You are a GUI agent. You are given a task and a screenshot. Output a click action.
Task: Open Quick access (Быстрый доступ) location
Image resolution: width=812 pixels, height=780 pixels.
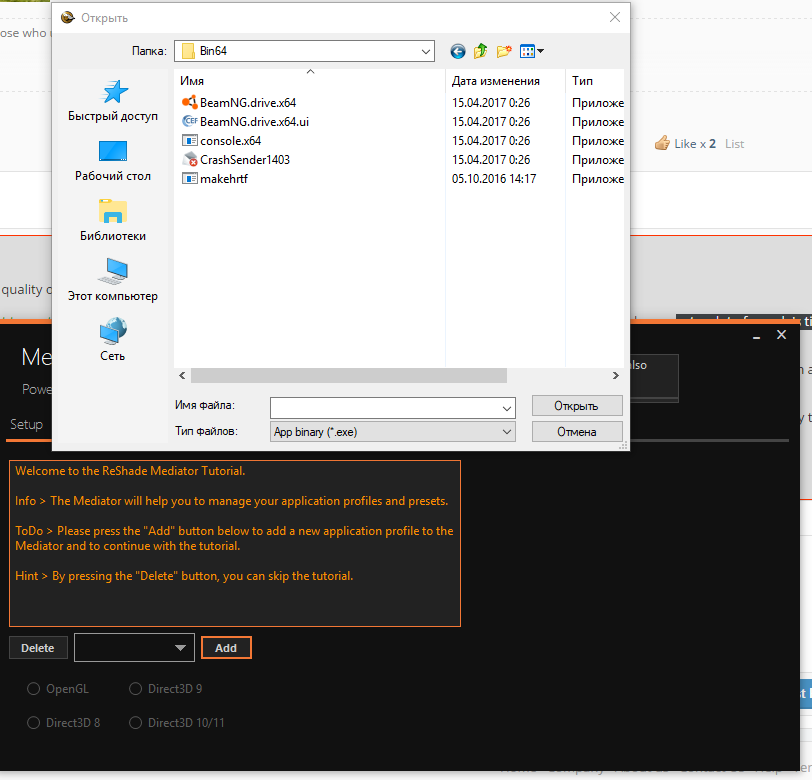[x=113, y=102]
